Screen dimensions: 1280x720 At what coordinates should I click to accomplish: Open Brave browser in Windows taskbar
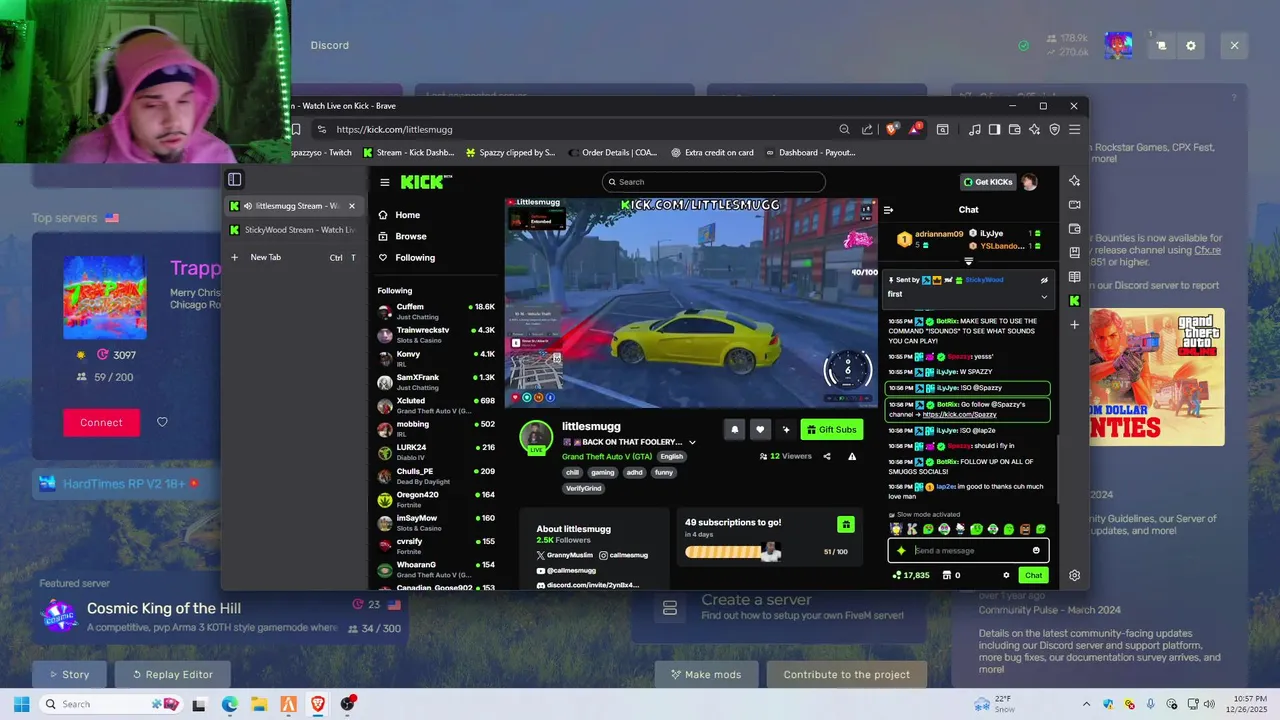coord(318,704)
